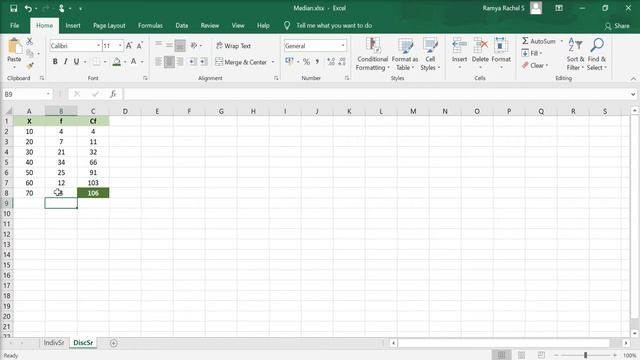Open the font name dropdown
Screen dimensions: 640x360
tap(98, 46)
